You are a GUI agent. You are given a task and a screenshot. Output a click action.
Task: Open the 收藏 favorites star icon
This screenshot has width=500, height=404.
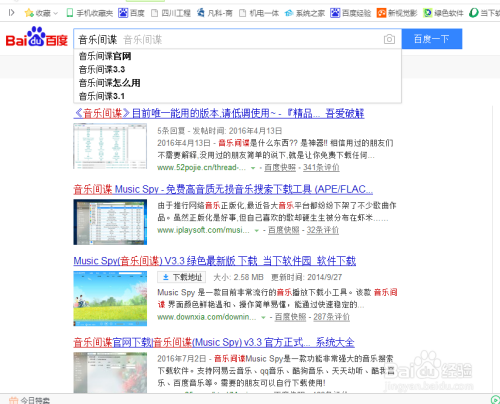pyautogui.click(x=29, y=13)
